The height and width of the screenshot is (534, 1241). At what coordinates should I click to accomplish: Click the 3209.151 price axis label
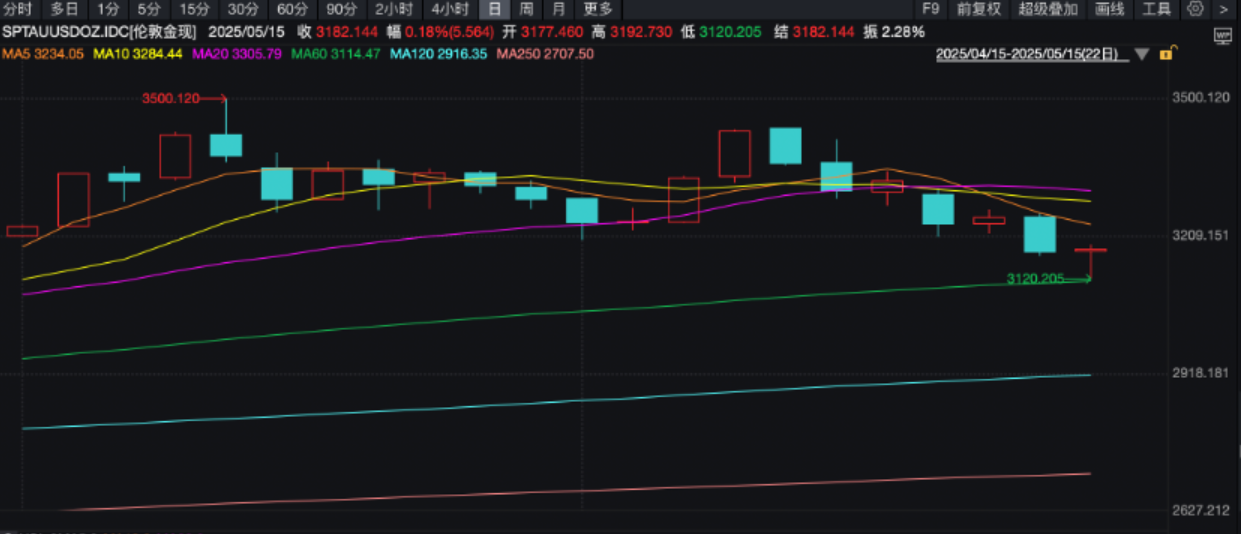pyautogui.click(x=1202, y=235)
